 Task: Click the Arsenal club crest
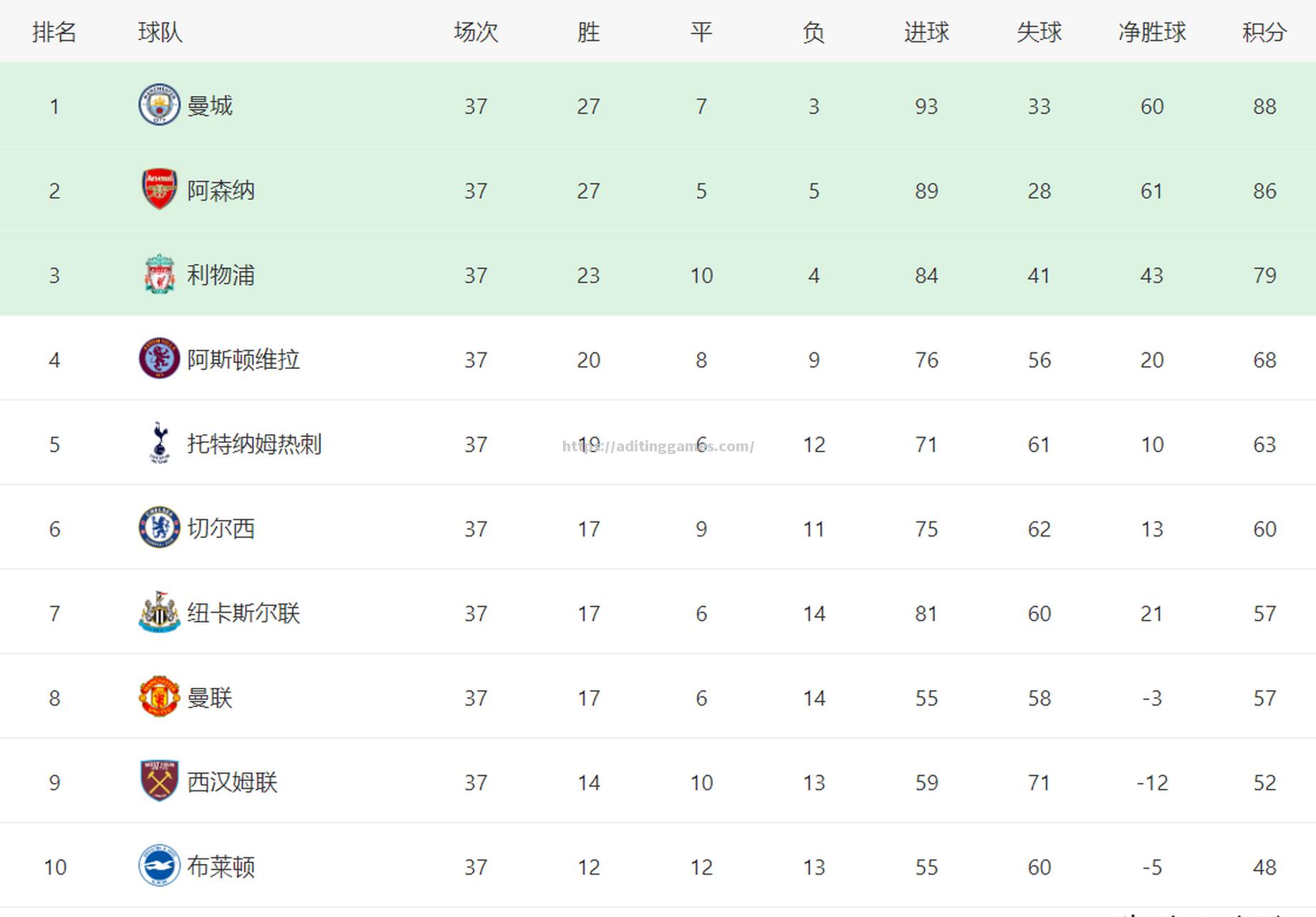[159, 189]
